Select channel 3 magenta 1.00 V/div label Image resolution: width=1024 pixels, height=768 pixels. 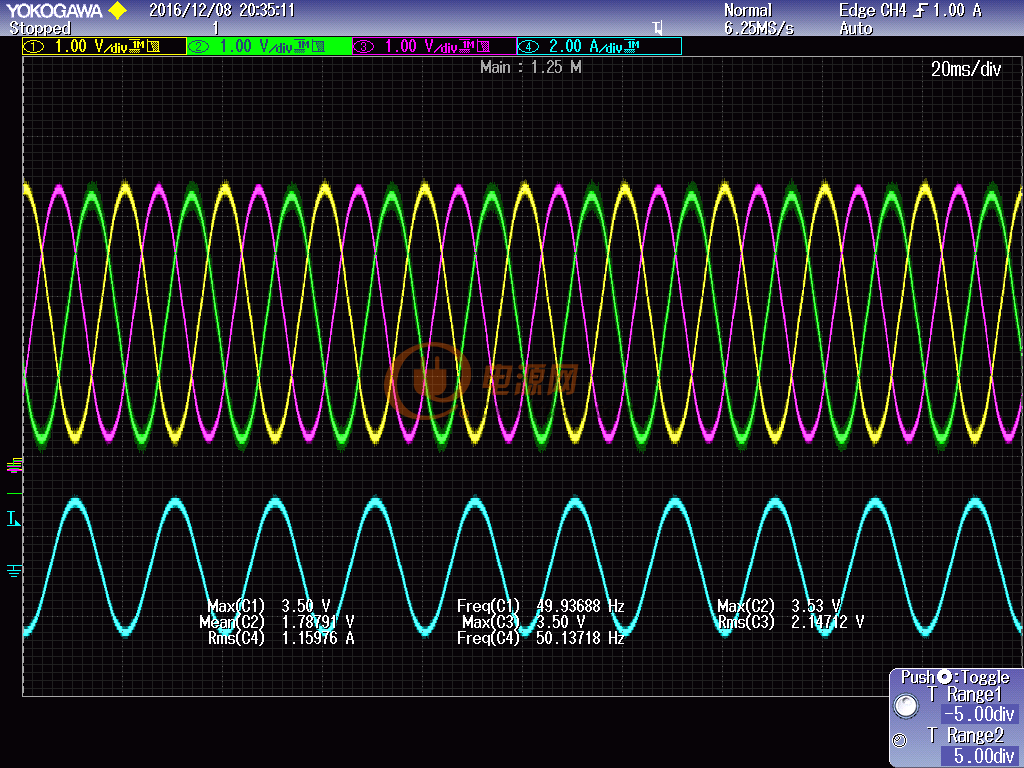click(x=434, y=46)
